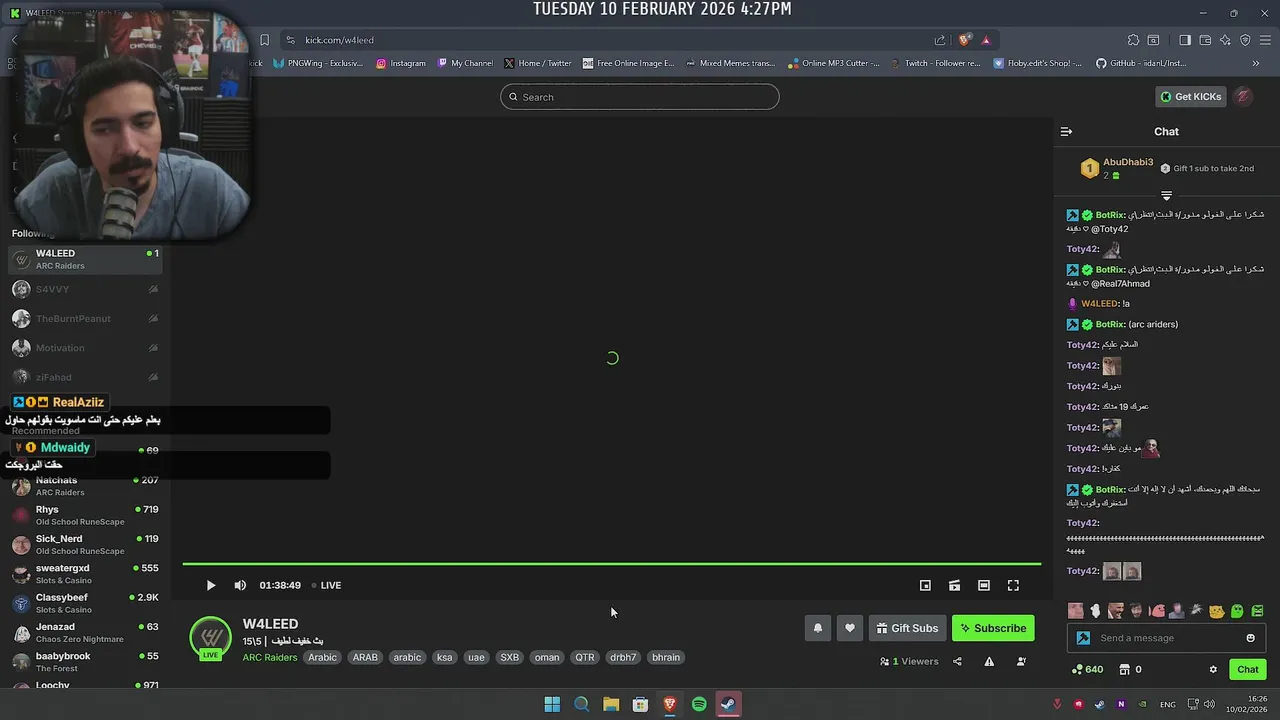The height and width of the screenshot is (720, 1280).
Task: Switch the ENG keyboard language indicator
Action: (x=1167, y=704)
